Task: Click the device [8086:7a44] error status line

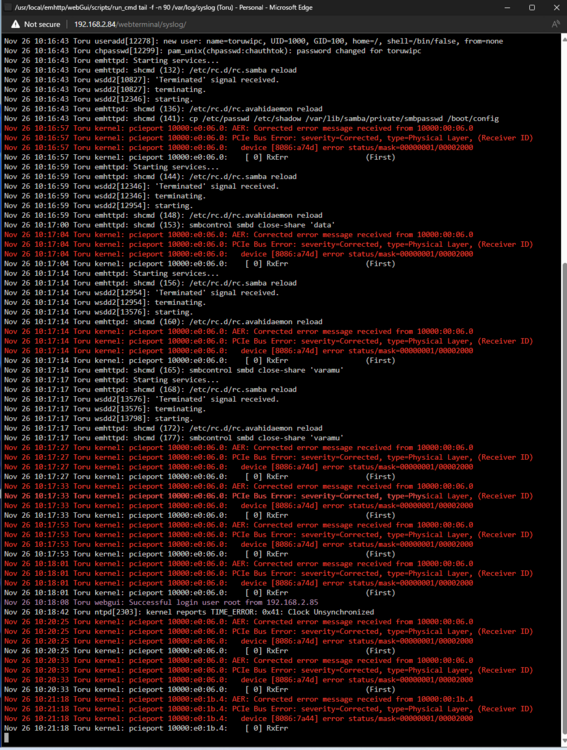Action: [x=239, y=718]
